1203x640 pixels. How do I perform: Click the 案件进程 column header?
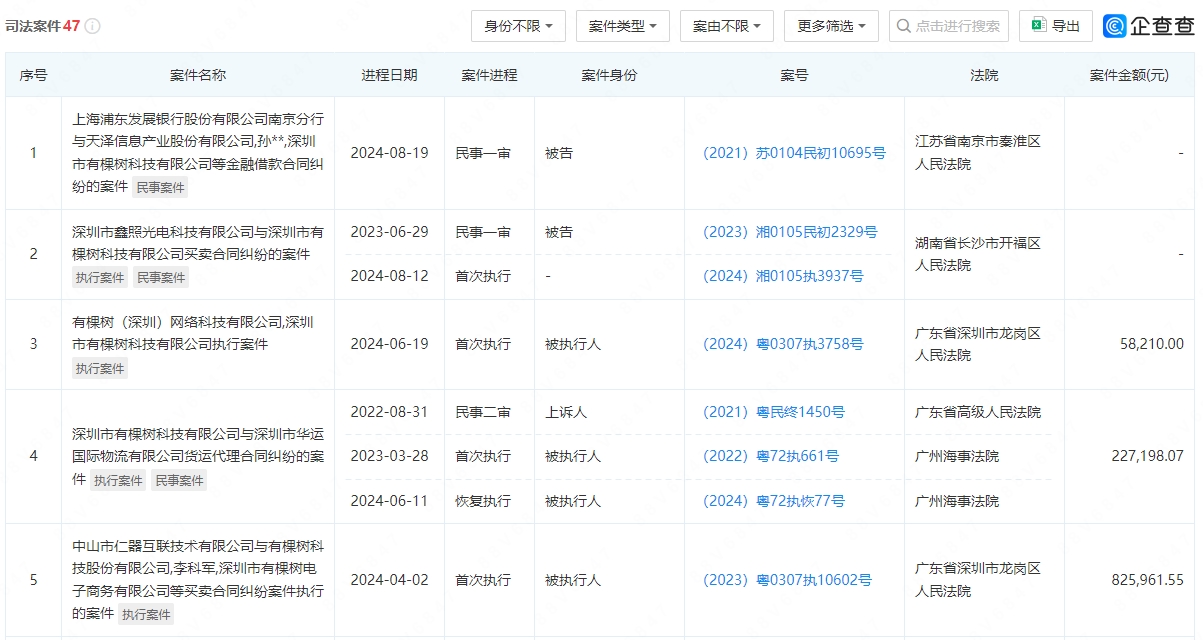(x=489, y=75)
